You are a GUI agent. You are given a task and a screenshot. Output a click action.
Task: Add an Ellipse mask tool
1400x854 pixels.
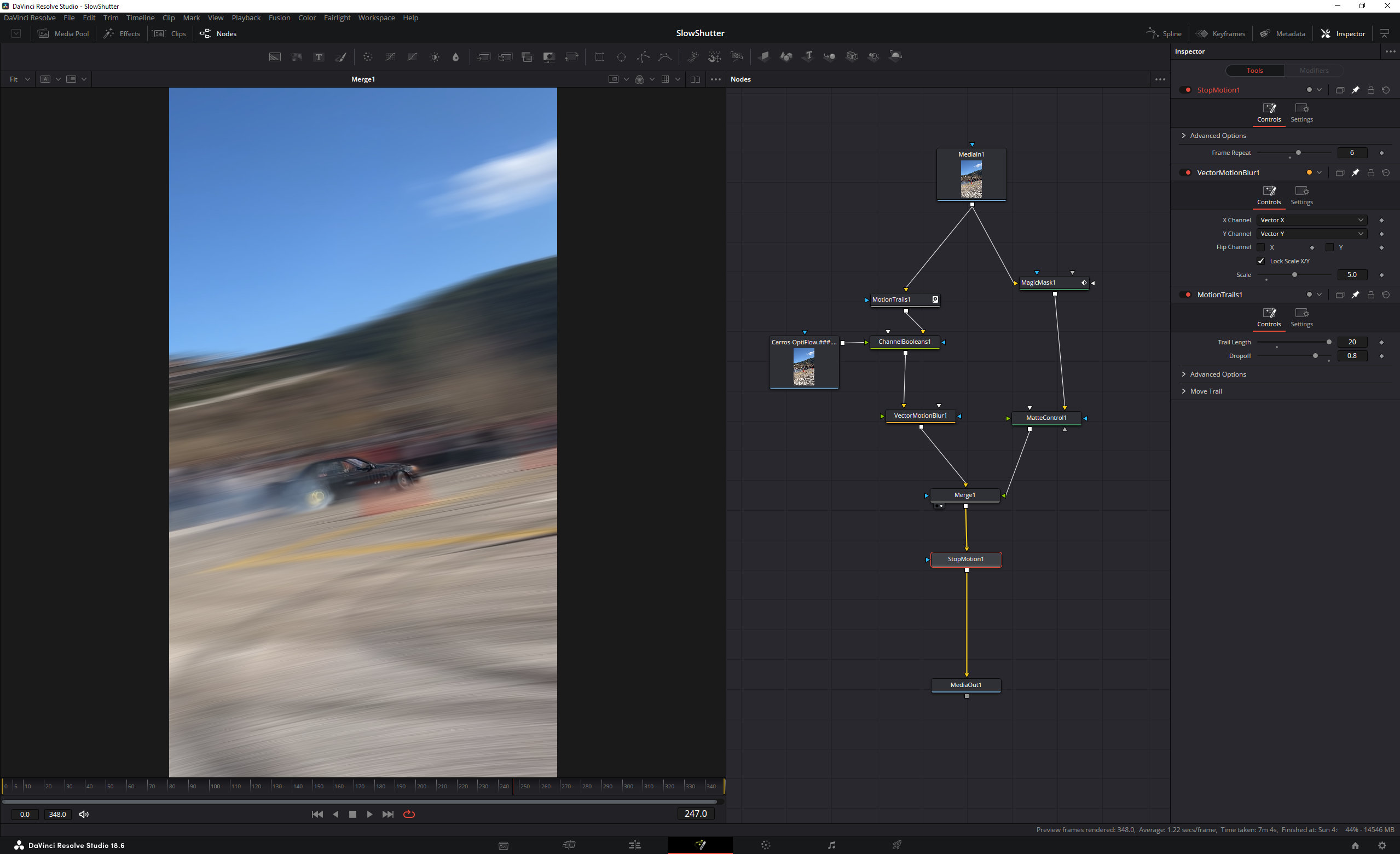[621, 57]
